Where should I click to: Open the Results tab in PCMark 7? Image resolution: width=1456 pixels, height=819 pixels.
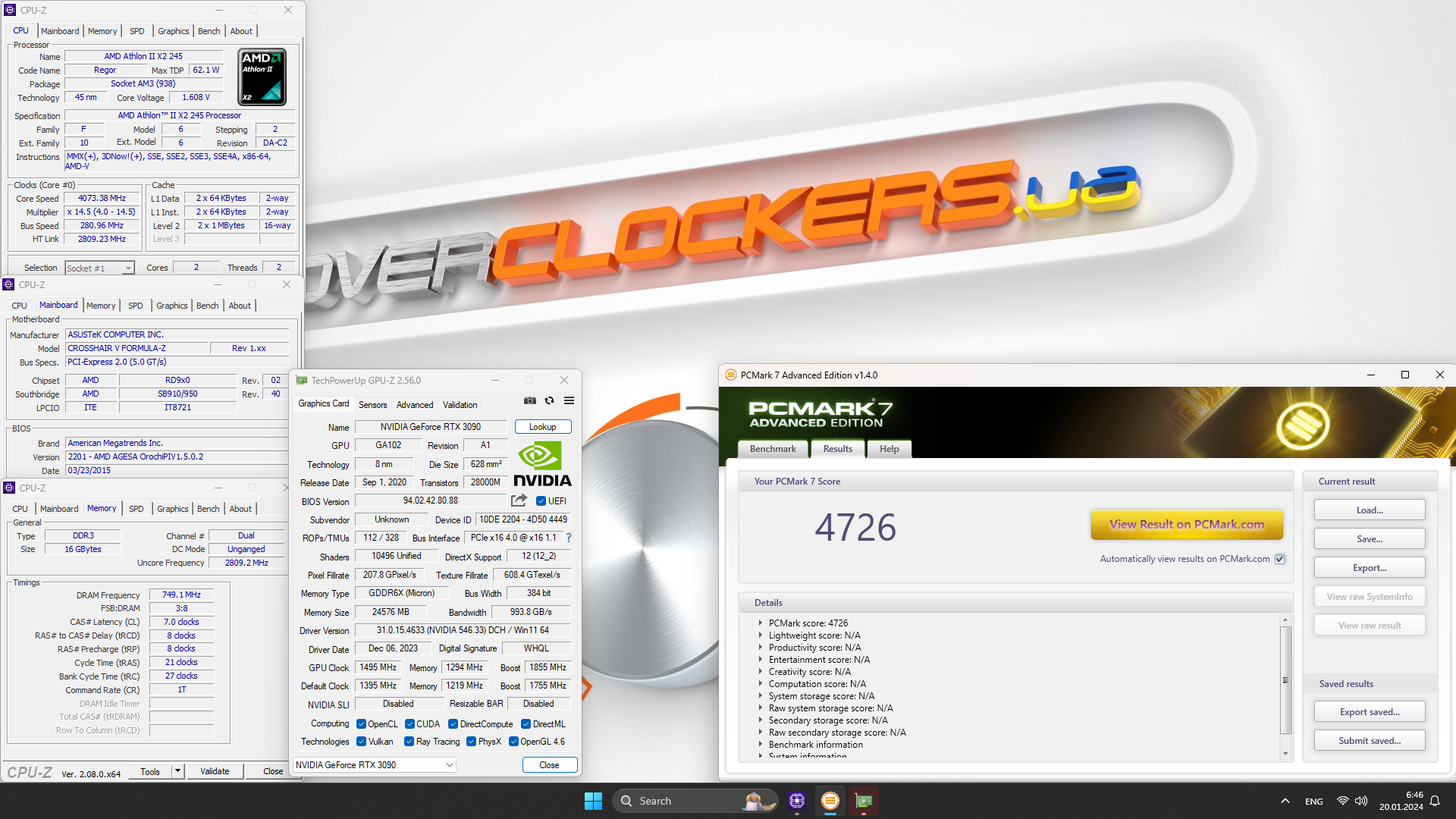[x=838, y=449]
